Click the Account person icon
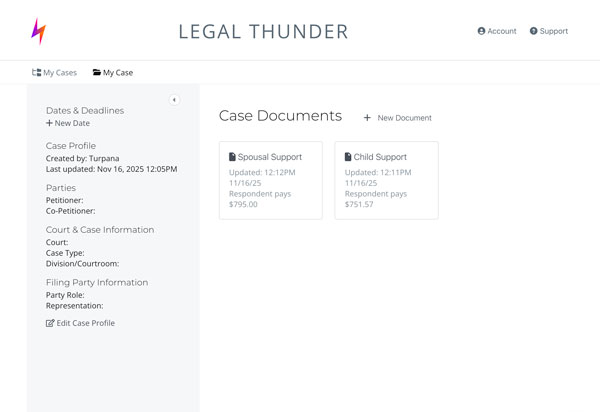Image resolution: width=600 pixels, height=412 pixels. (x=481, y=31)
